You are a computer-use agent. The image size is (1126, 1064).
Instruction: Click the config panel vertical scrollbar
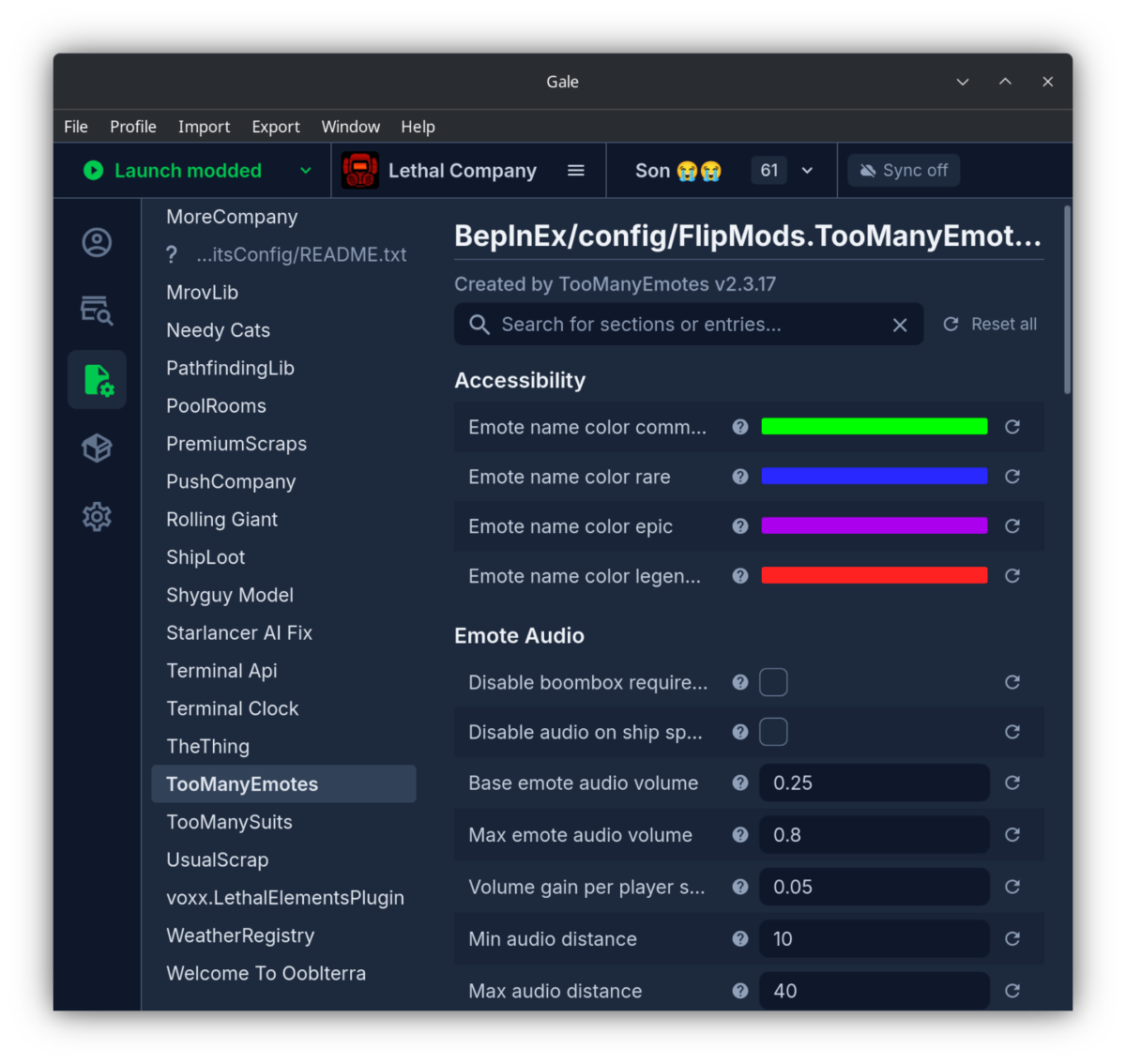point(1068,300)
